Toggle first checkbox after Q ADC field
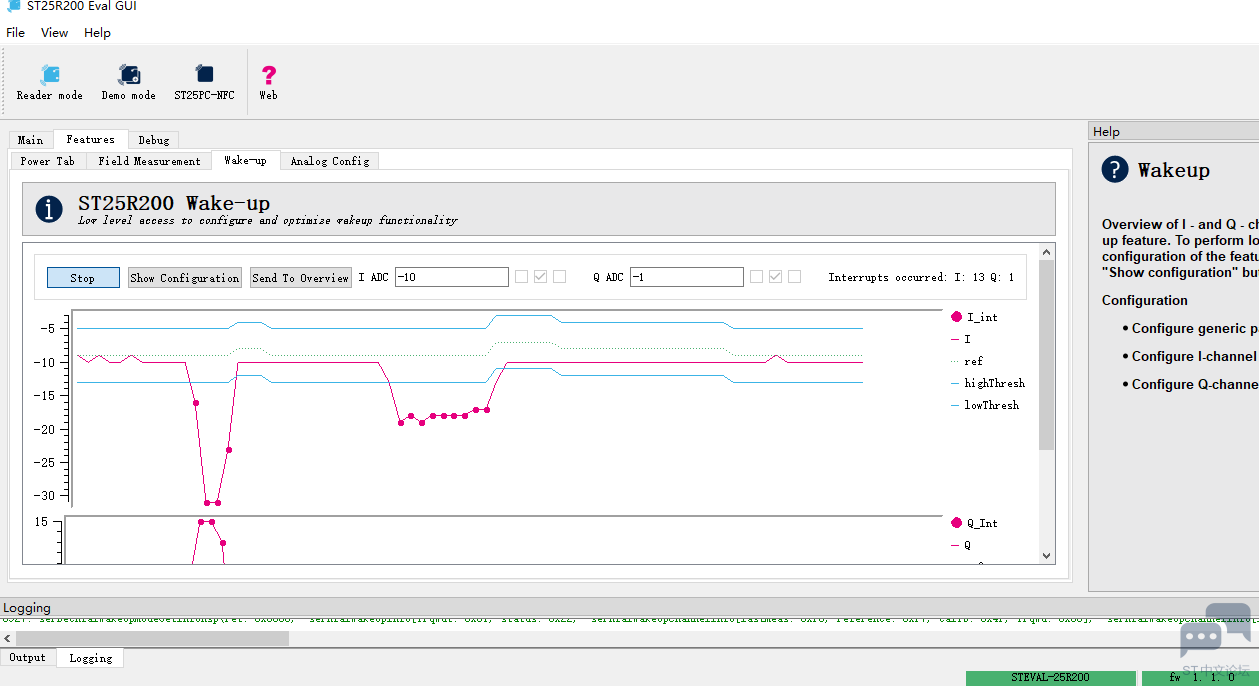Screen dimensions: 1259x686 click(757, 277)
